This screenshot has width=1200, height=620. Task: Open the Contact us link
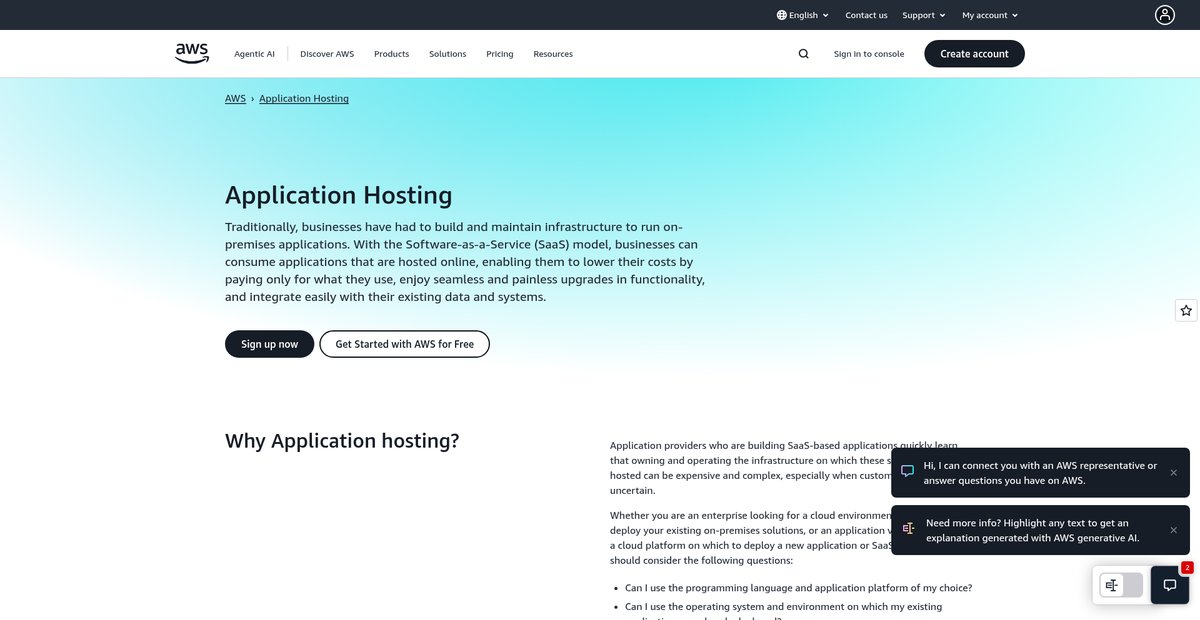pyautogui.click(x=866, y=15)
